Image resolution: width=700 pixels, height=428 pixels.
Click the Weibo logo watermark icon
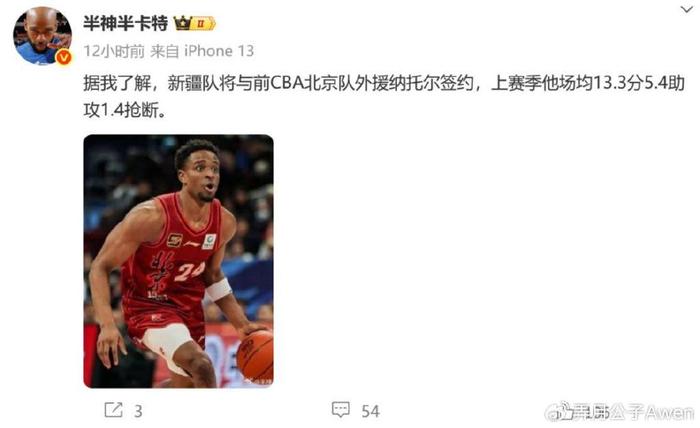559,411
